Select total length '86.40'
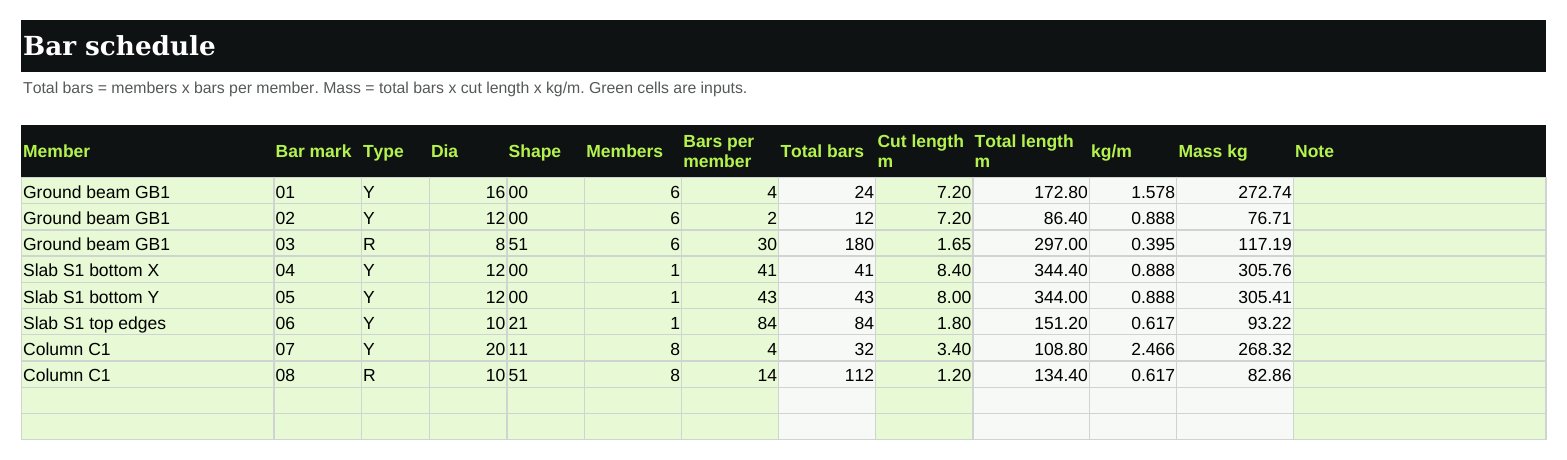 tap(1031, 218)
